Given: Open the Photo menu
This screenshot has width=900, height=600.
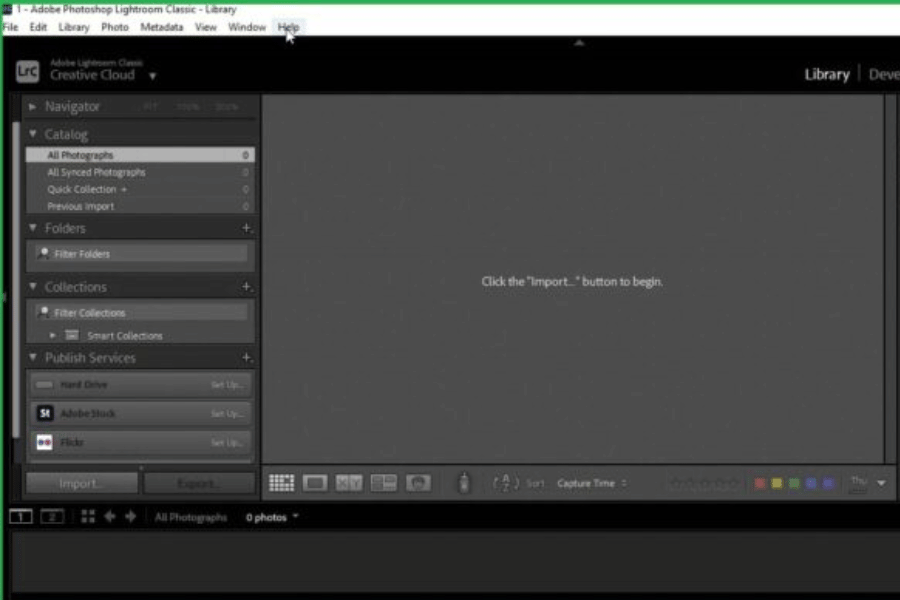Looking at the screenshot, I should pos(115,27).
